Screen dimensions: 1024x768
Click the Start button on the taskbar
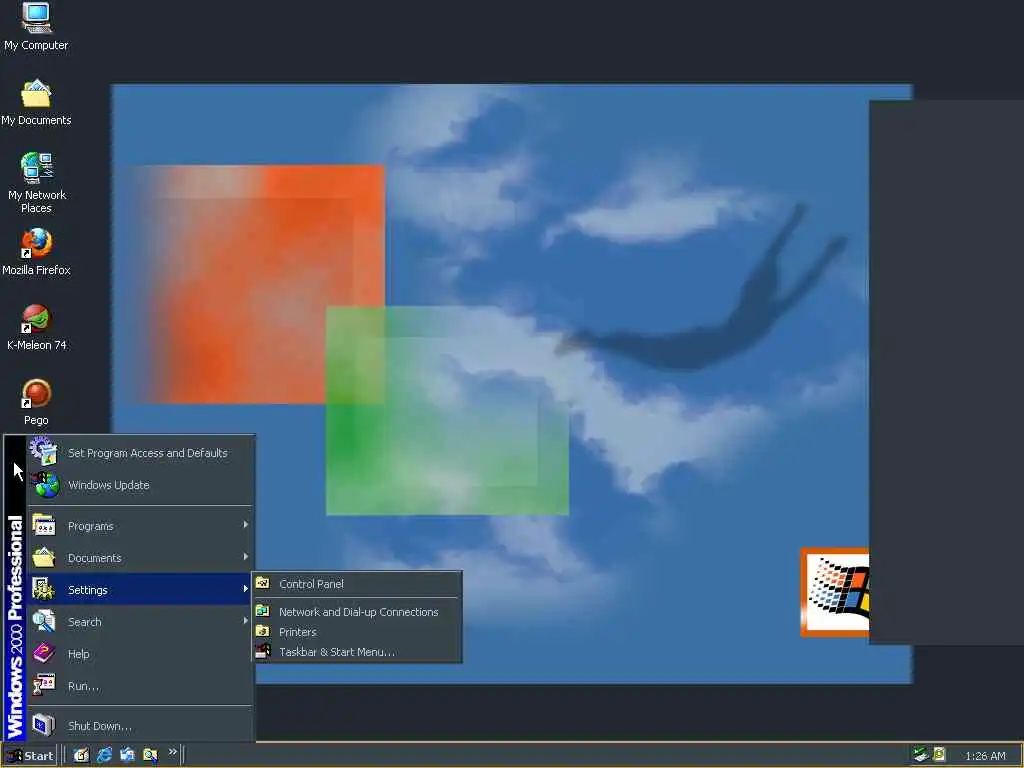pos(30,756)
